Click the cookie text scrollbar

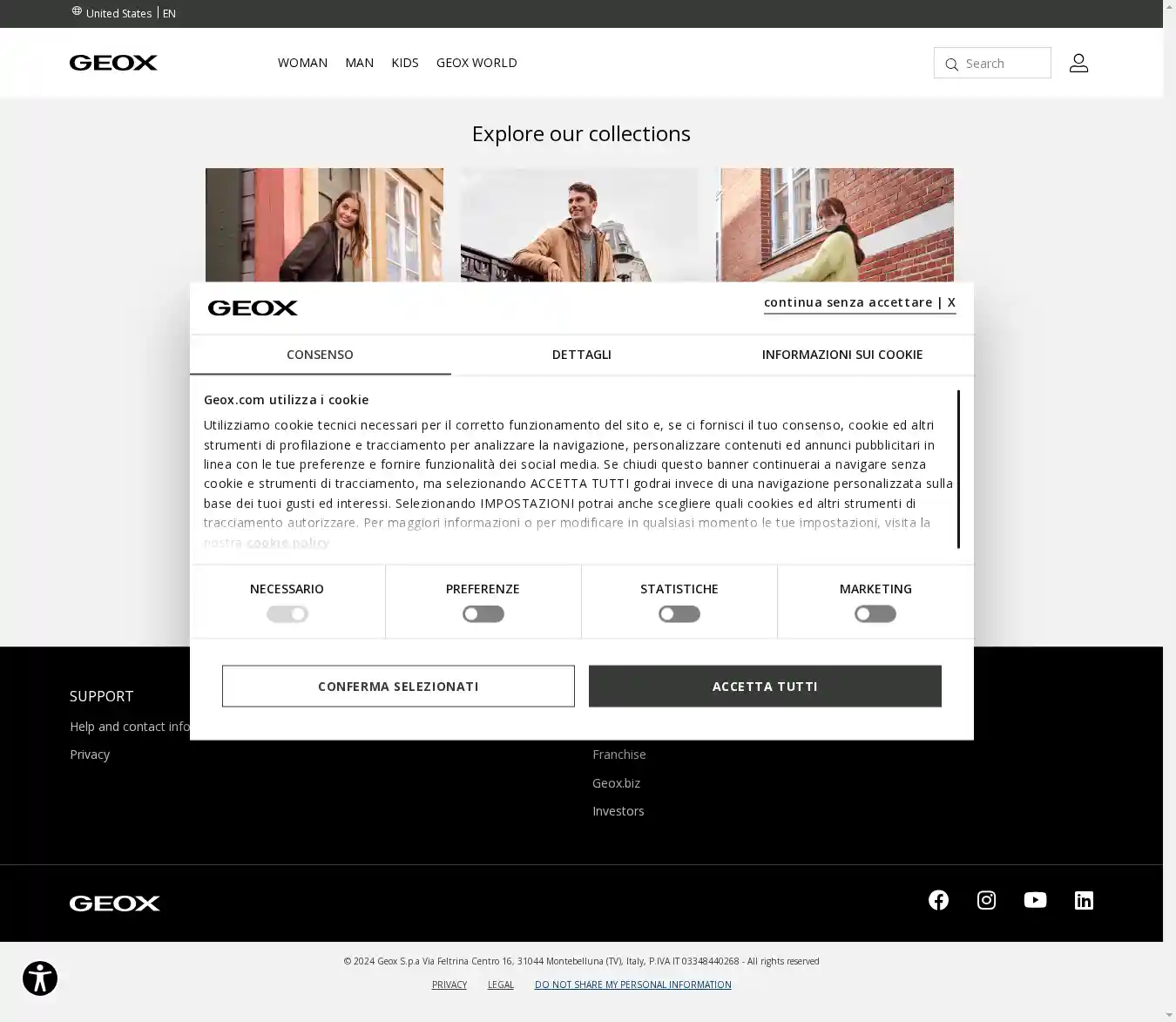(x=958, y=469)
